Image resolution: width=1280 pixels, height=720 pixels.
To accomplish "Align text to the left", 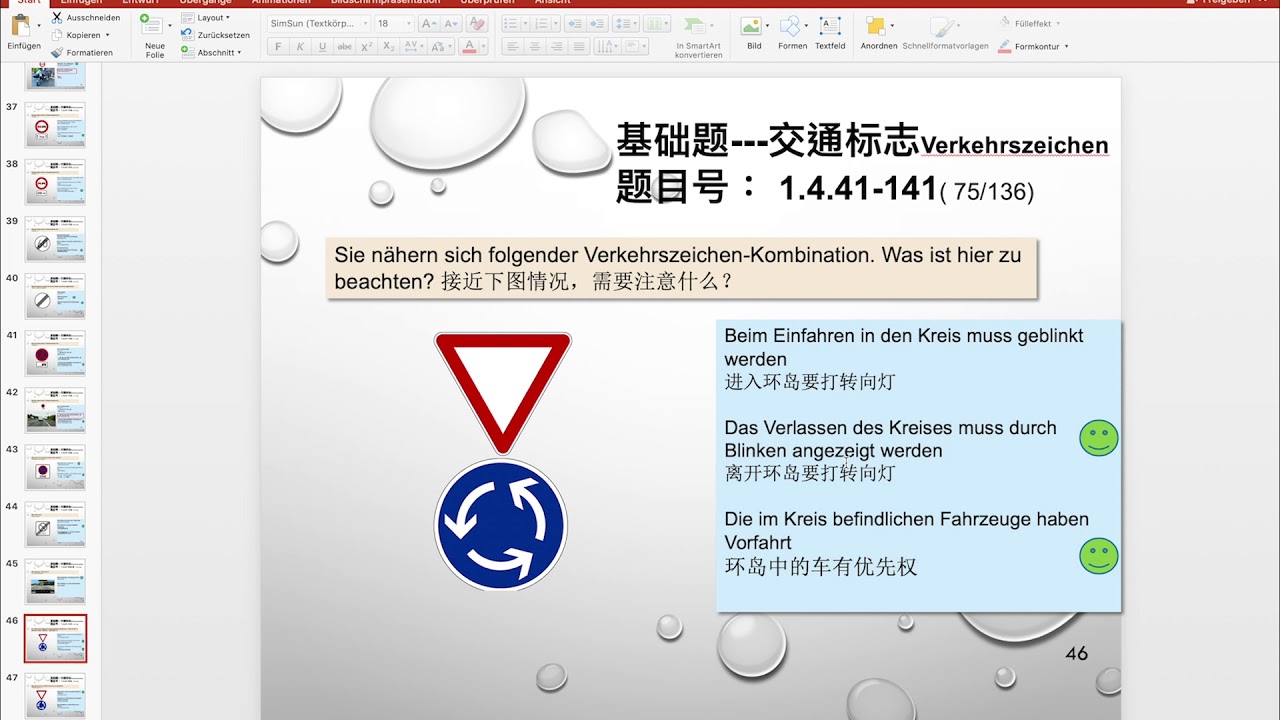I will coord(512,46).
